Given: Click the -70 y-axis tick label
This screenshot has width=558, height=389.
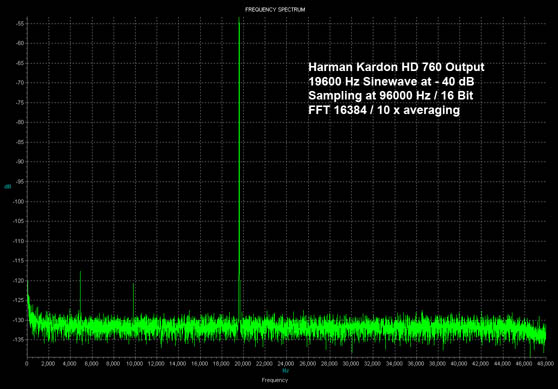Looking at the screenshot, I should point(20,83).
